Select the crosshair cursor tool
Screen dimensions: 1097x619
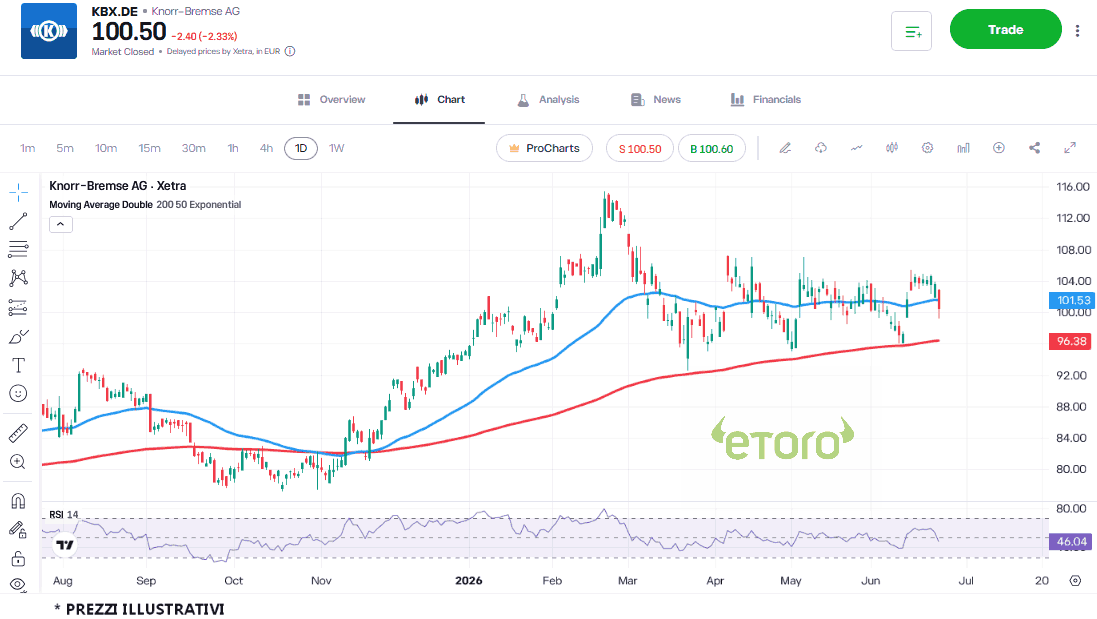[x=18, y=192]
